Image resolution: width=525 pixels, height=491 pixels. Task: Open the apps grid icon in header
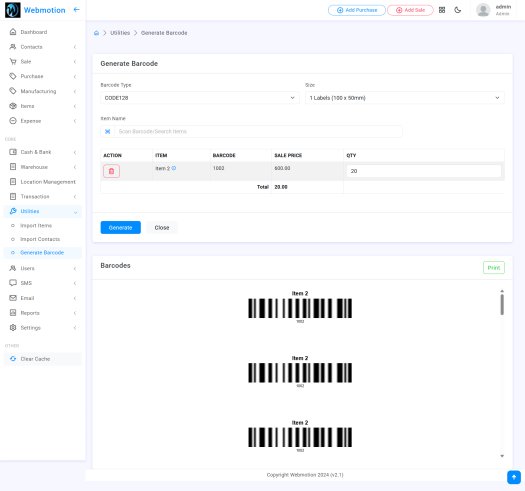(442, 10)
